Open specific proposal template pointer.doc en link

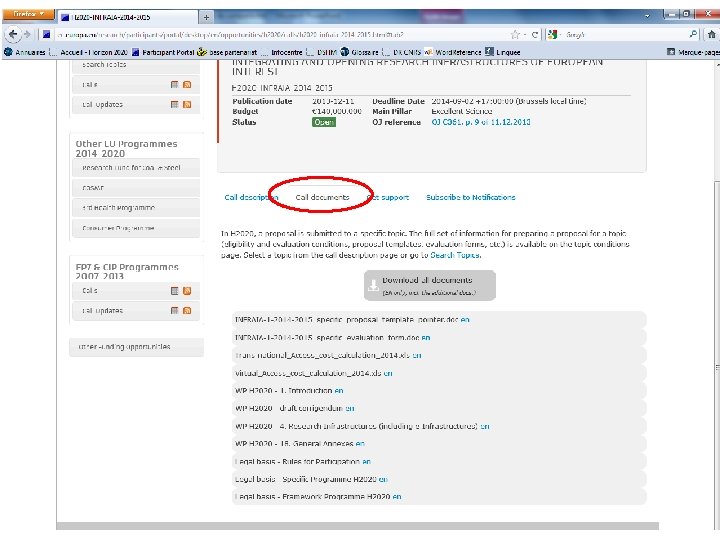coord(465,320)
